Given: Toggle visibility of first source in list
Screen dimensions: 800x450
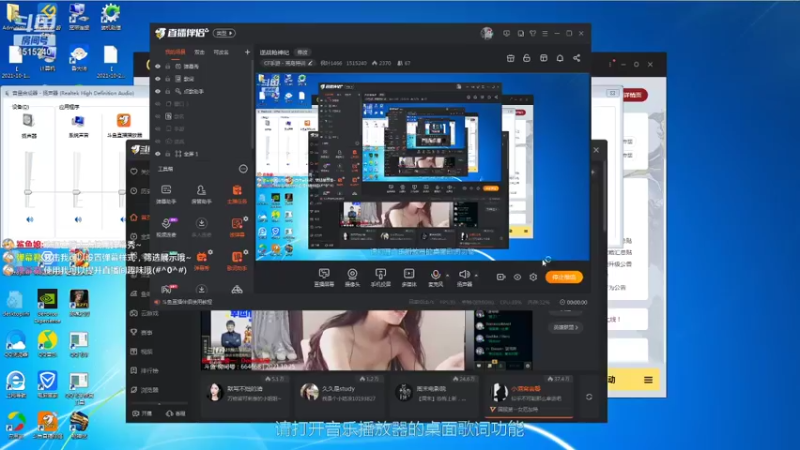Looking at the screenshot, I should (x=158, y=66).
